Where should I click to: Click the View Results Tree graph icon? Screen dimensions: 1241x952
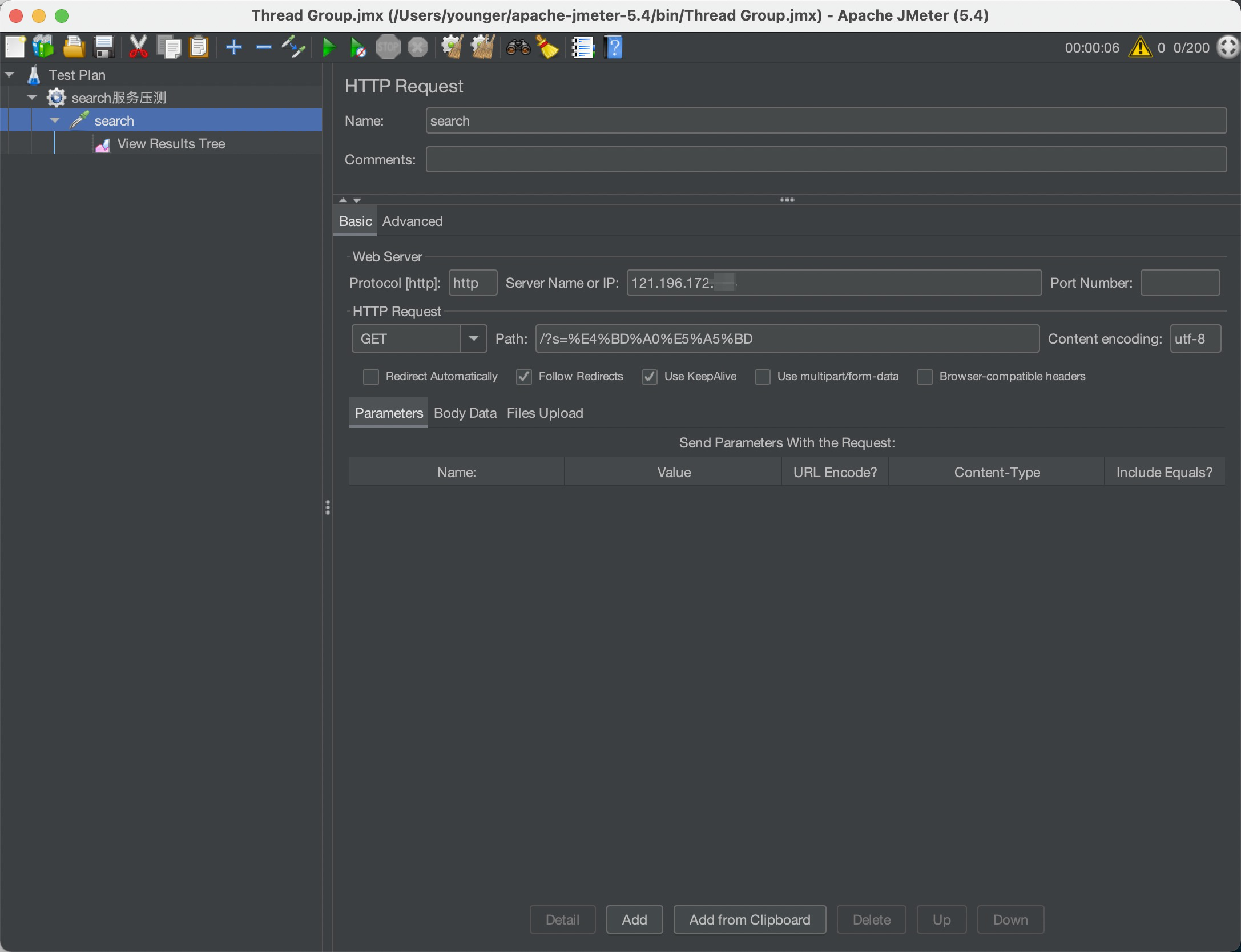[x=102, y=144]
